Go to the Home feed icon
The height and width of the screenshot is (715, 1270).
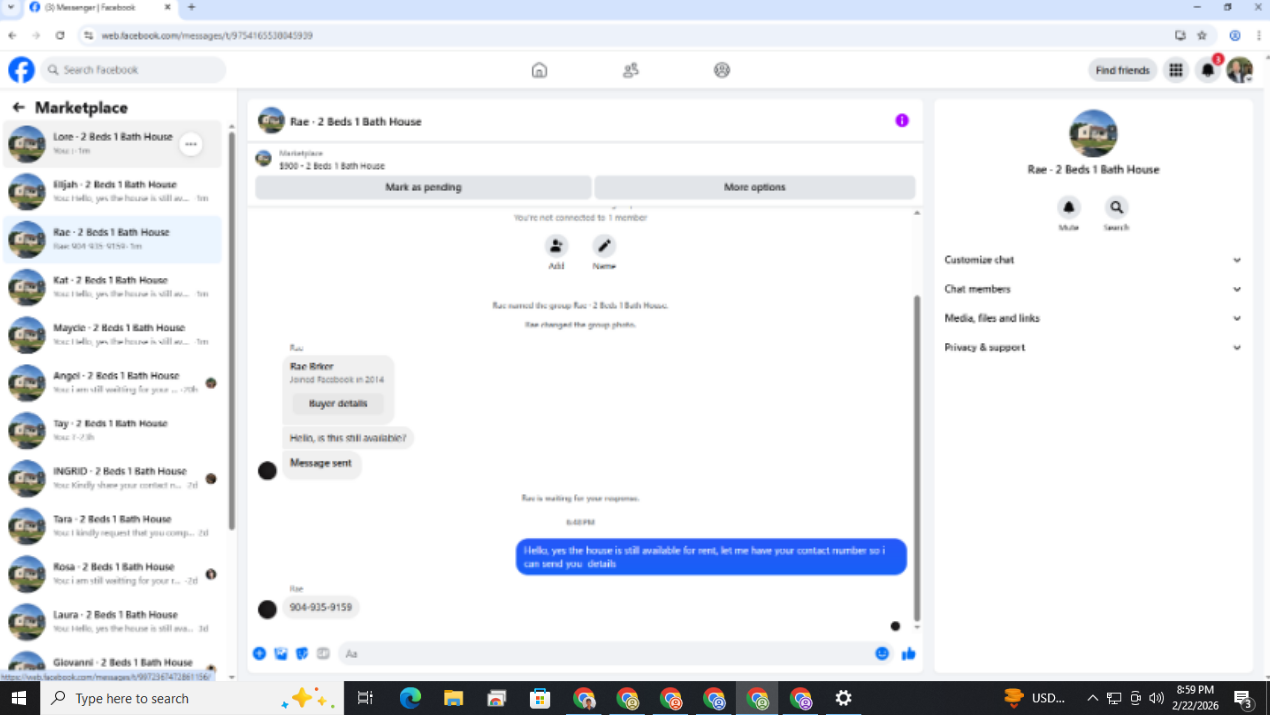click(539, 70)
